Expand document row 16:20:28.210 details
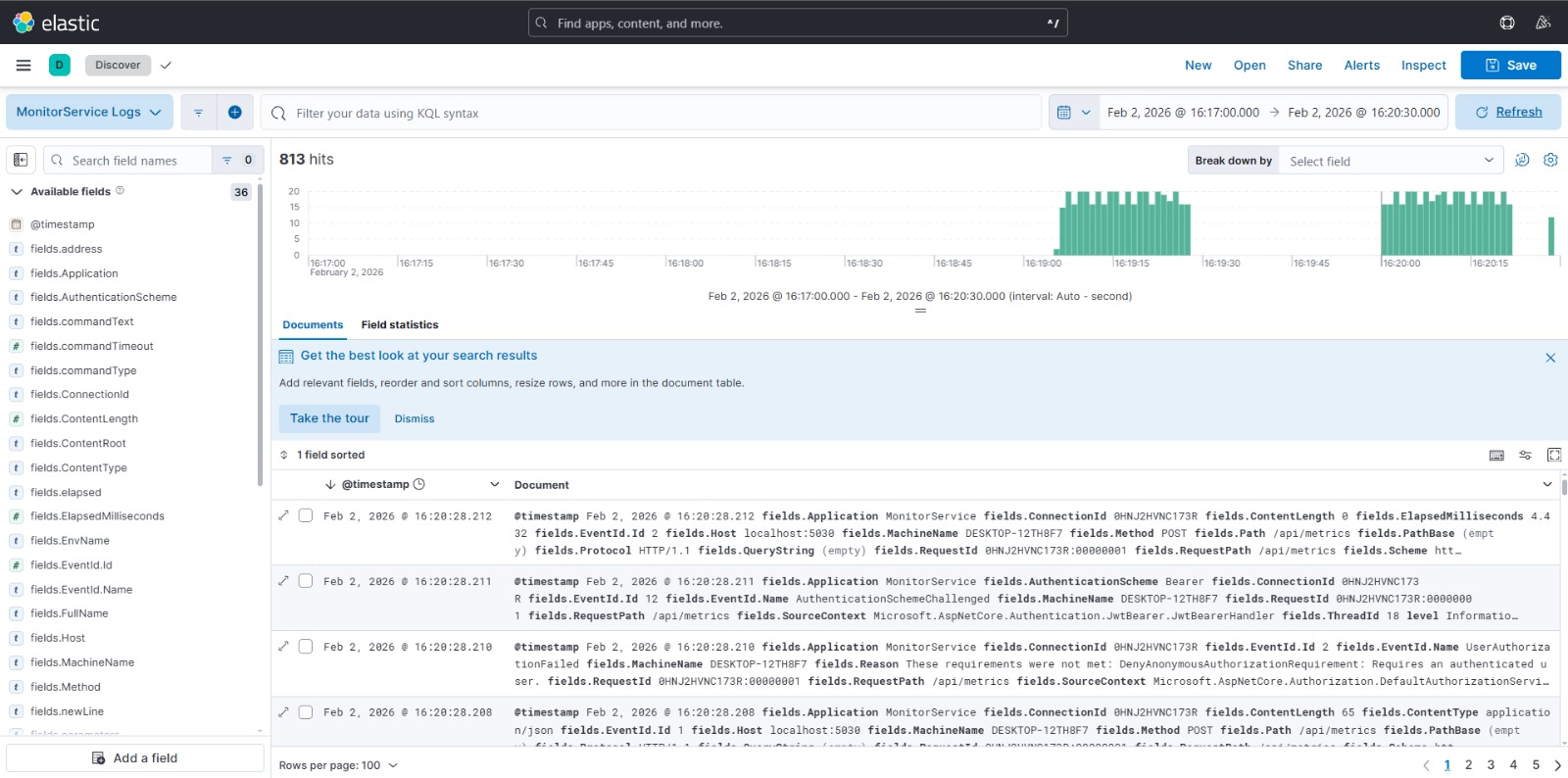Image resolution: width=1568 pixels, height=778 pixels. click(x=283, y=647)
